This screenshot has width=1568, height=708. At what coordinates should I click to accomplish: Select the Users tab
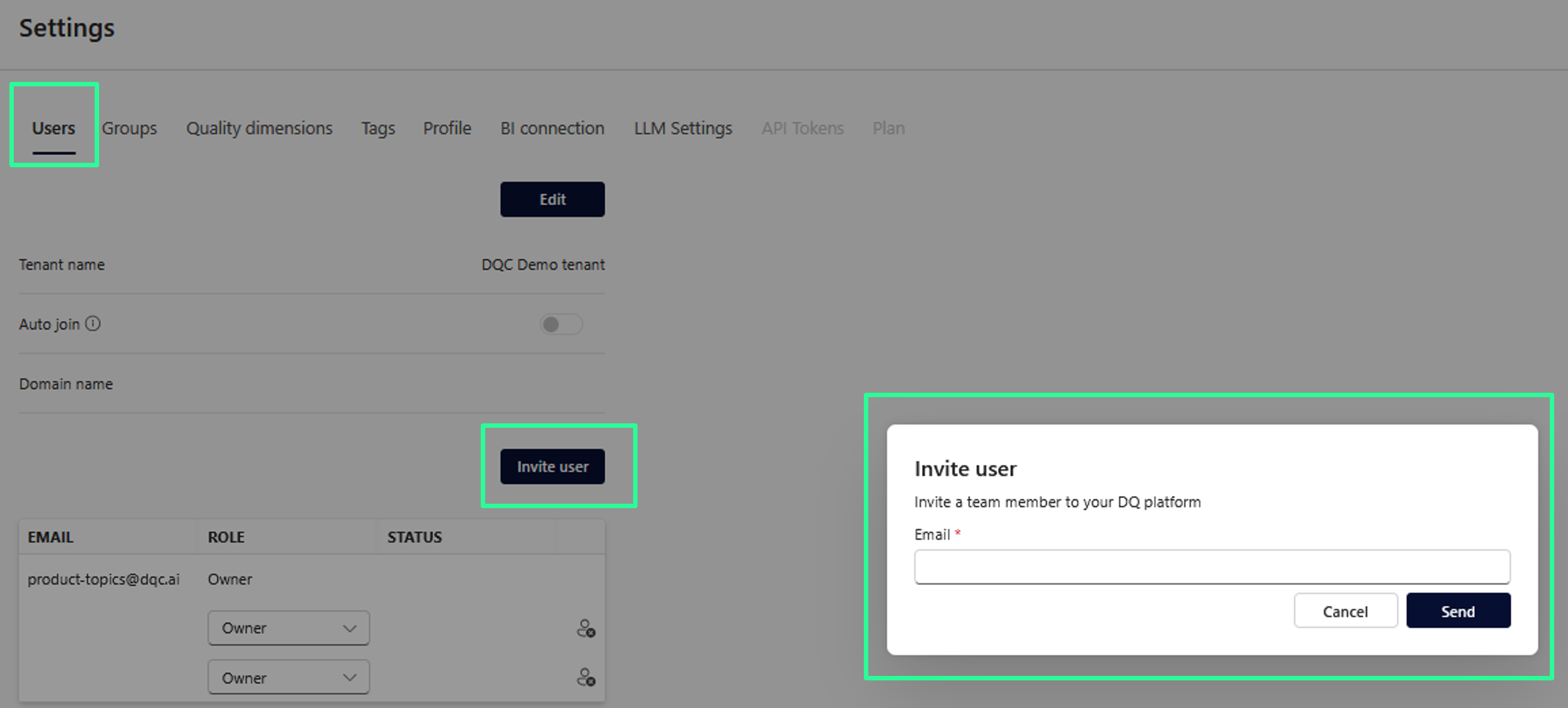click(54, 129)
